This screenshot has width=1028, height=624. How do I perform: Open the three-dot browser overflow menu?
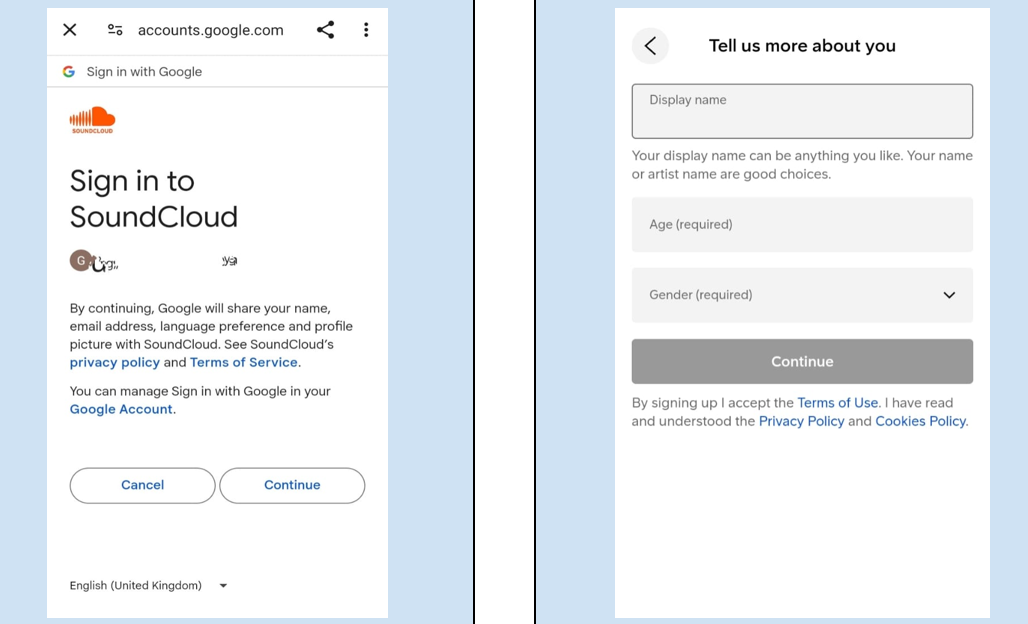point(366,30)
